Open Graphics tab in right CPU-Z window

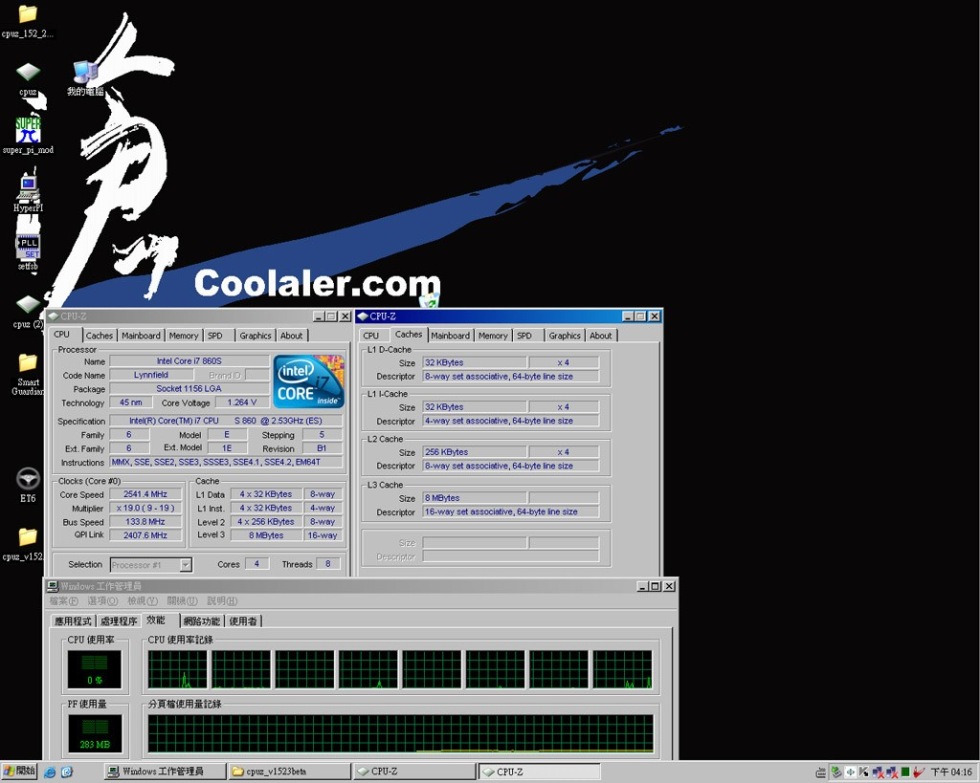[565, 336]
